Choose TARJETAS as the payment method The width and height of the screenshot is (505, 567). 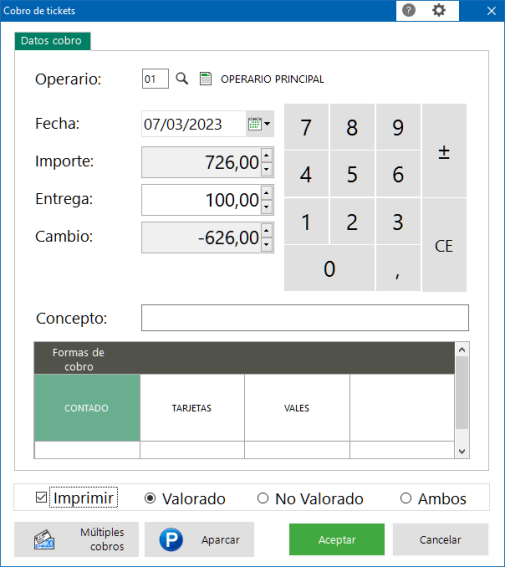[192, 408]
